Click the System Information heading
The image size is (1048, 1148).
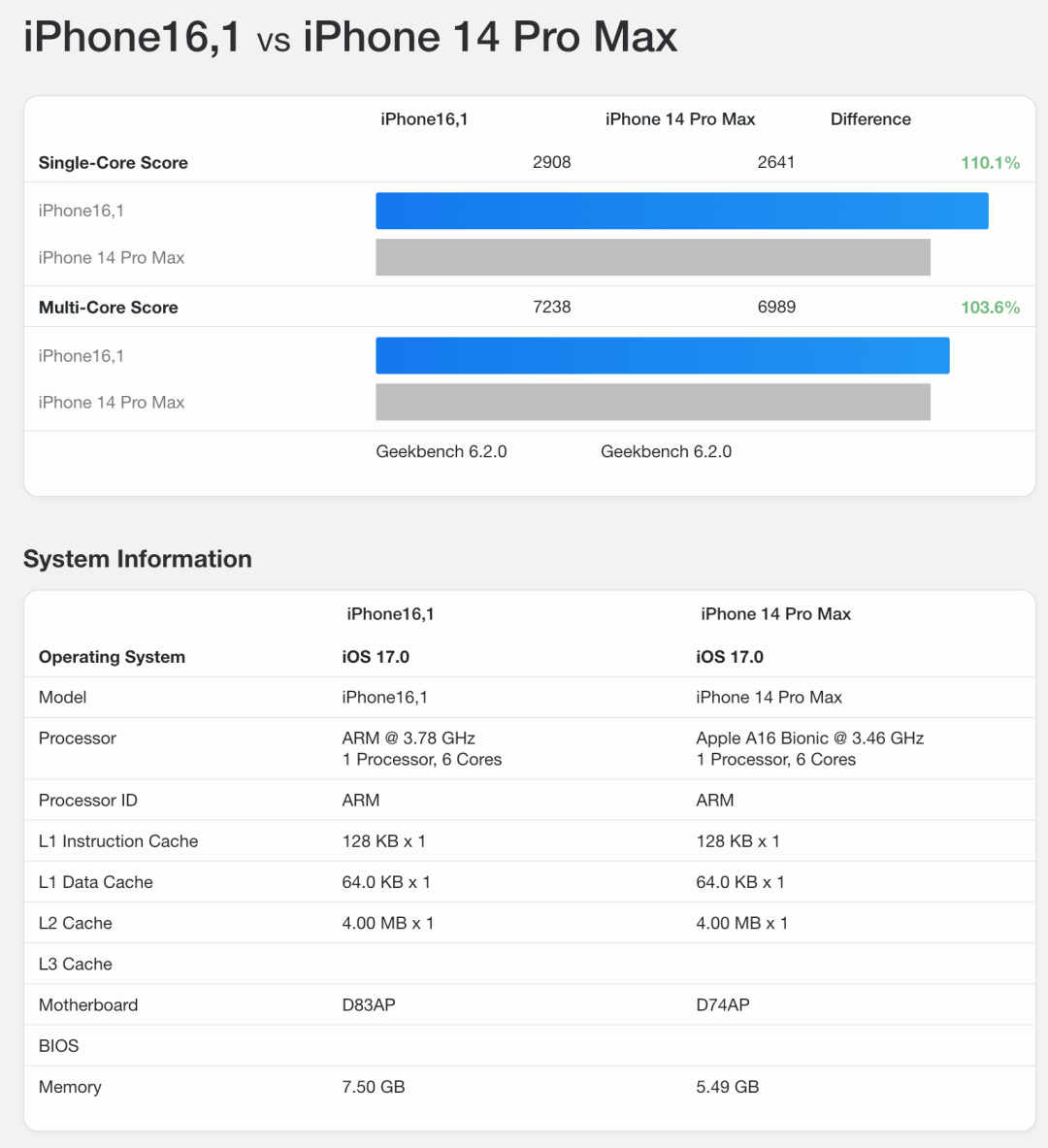[138, 559]
